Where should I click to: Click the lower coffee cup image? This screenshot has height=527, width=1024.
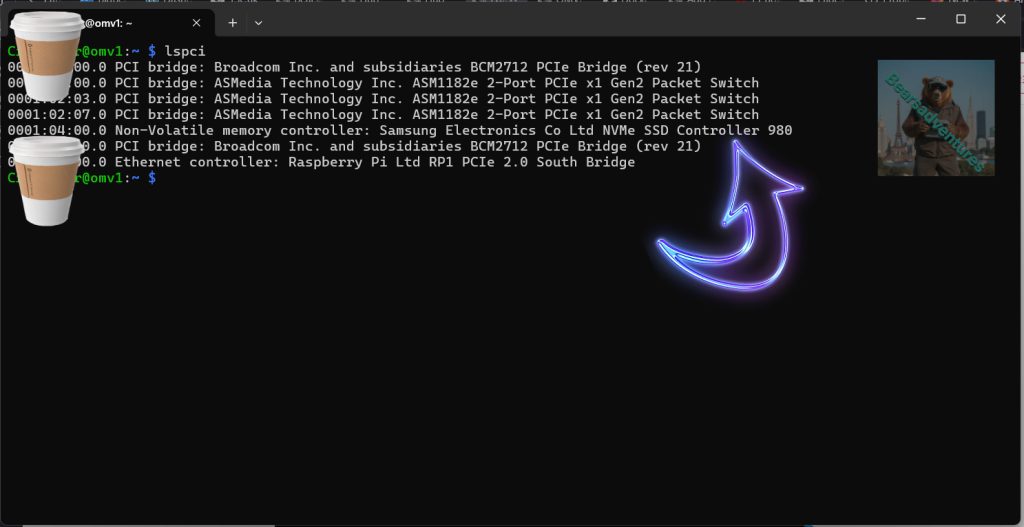(48, 180)
